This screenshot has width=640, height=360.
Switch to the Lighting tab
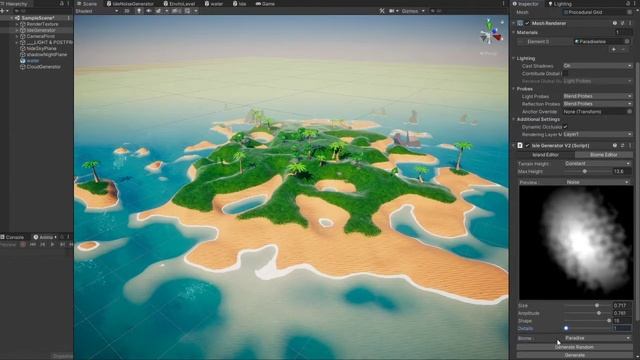[x=560, y=4]
